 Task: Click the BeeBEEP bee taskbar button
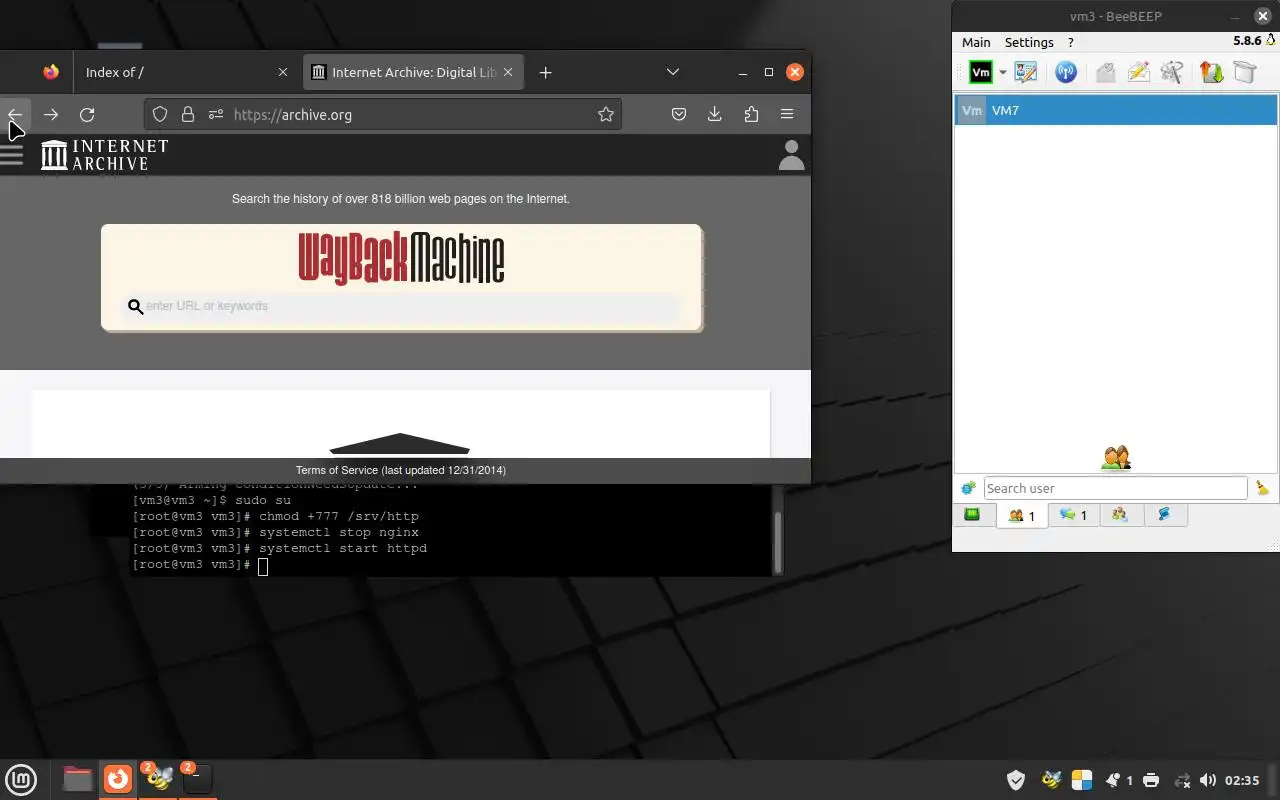[x=158, y=778]
